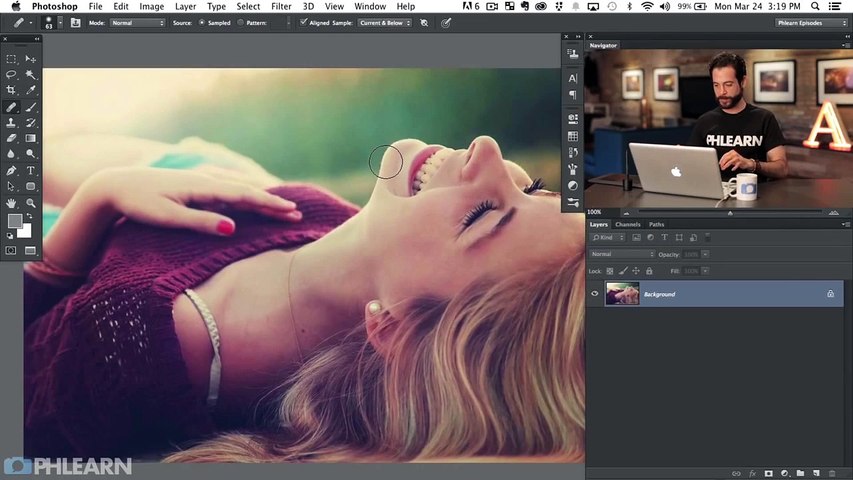The width and height of the screenshot is (853, 480).
Task: Choose the Eraser tool
Action: (11, 138)
